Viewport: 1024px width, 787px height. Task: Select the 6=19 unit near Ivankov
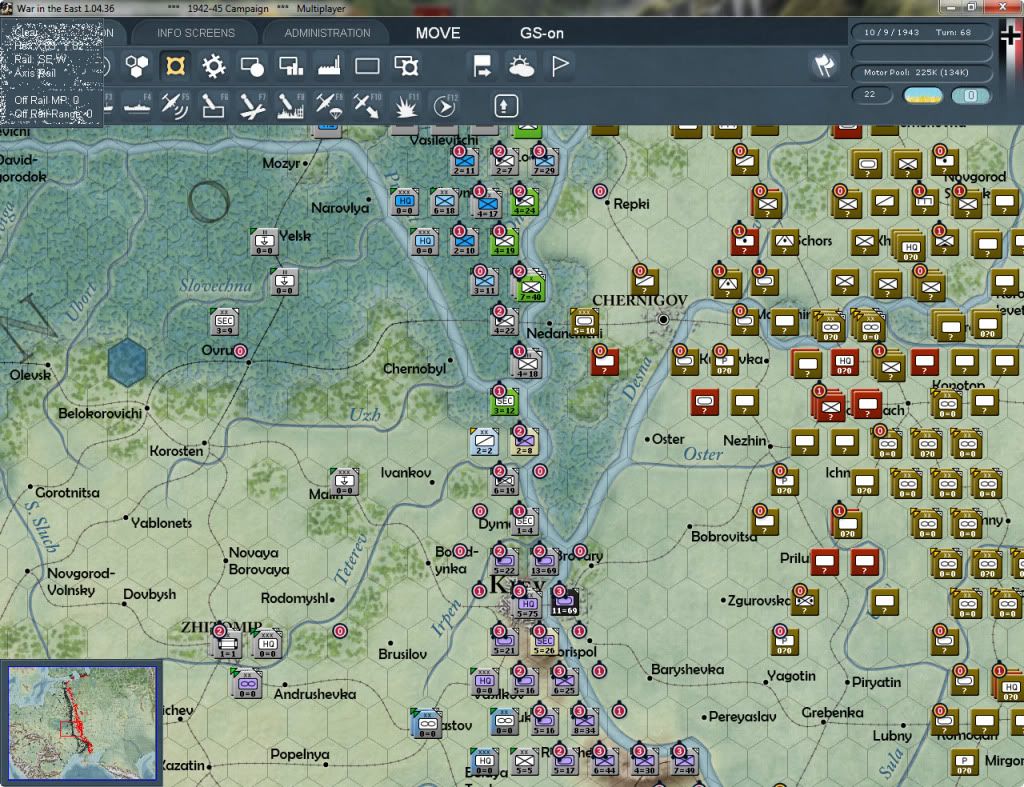[504, 481]
